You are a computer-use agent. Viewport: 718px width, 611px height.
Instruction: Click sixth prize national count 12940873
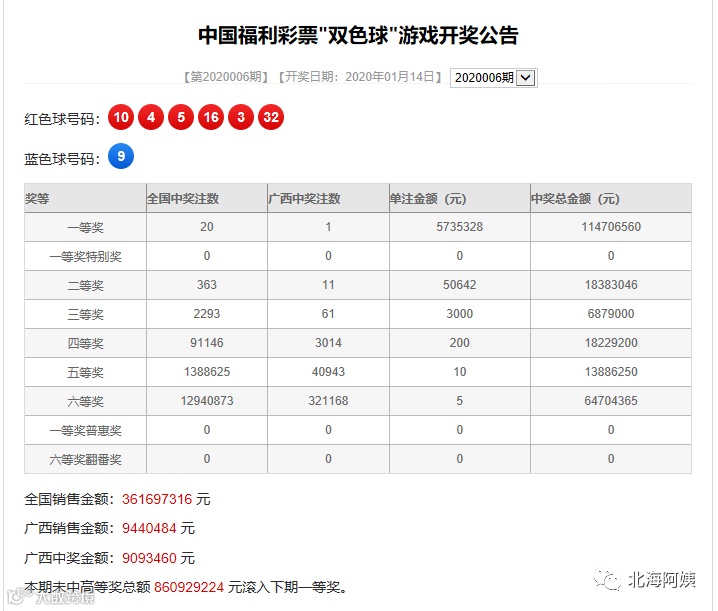(x=207, y=401)
